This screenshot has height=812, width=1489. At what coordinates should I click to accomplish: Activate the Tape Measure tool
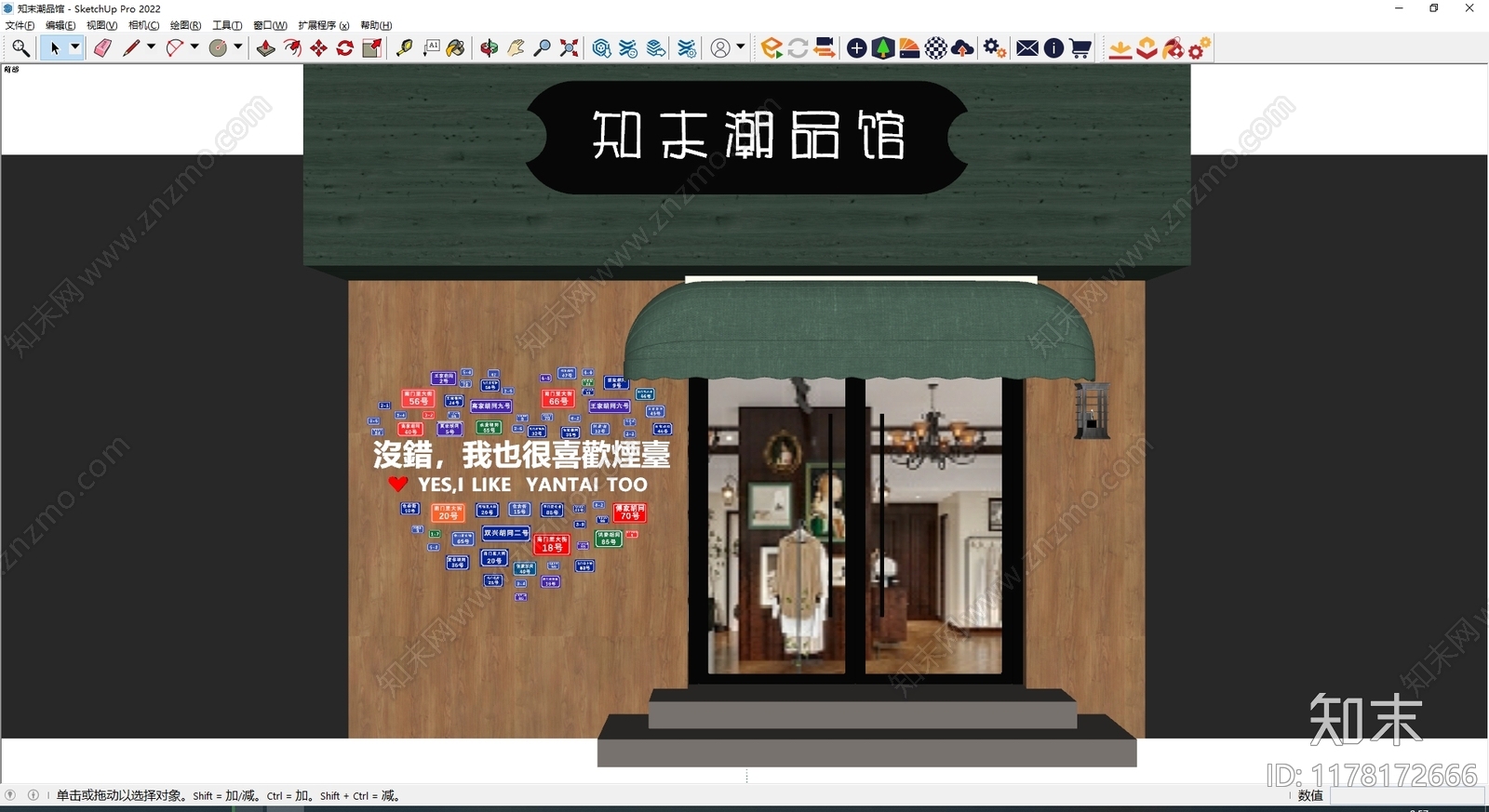[x=405, y=48]
